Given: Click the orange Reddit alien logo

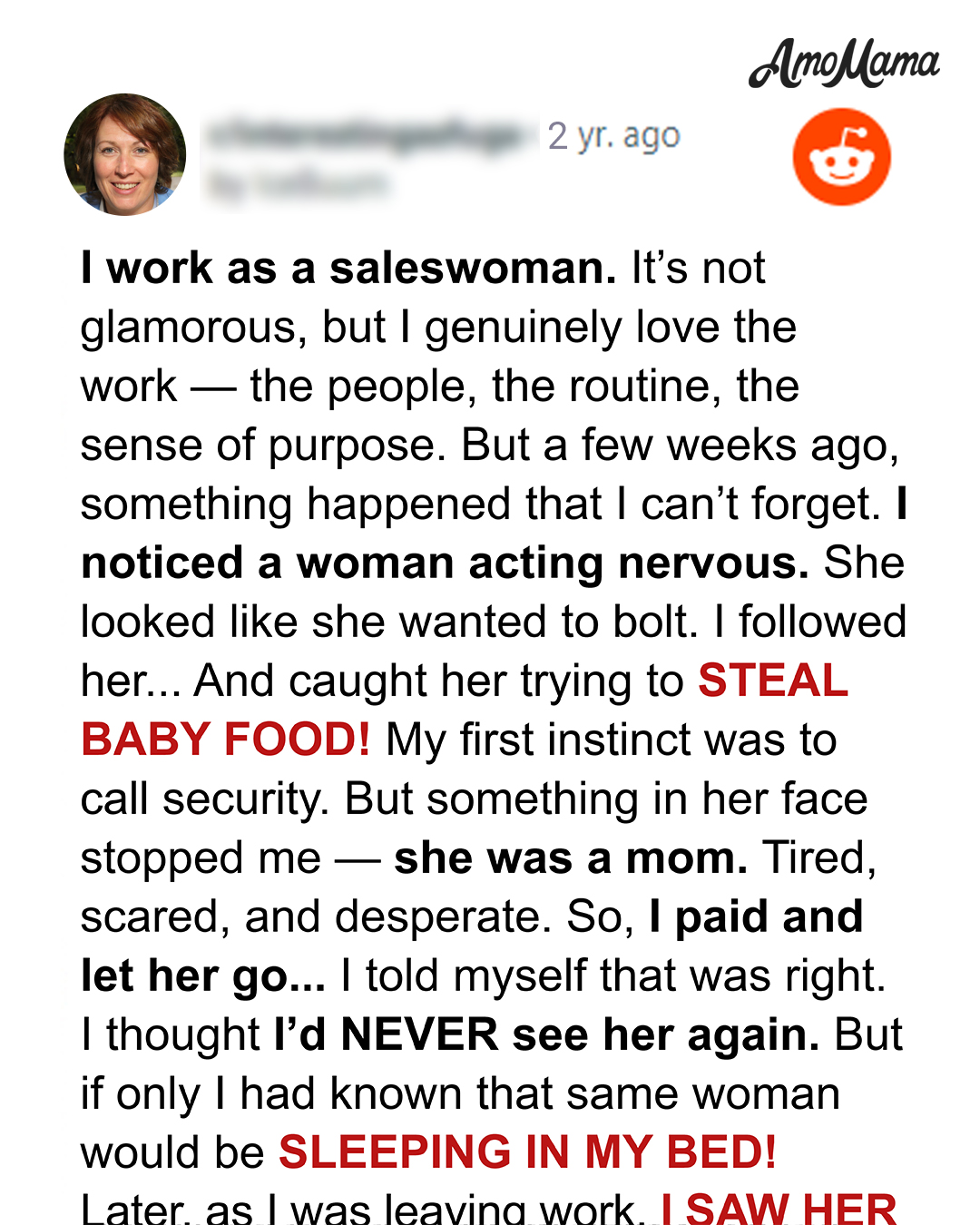Looking at the screenshot, I should [x=842, y=157].
